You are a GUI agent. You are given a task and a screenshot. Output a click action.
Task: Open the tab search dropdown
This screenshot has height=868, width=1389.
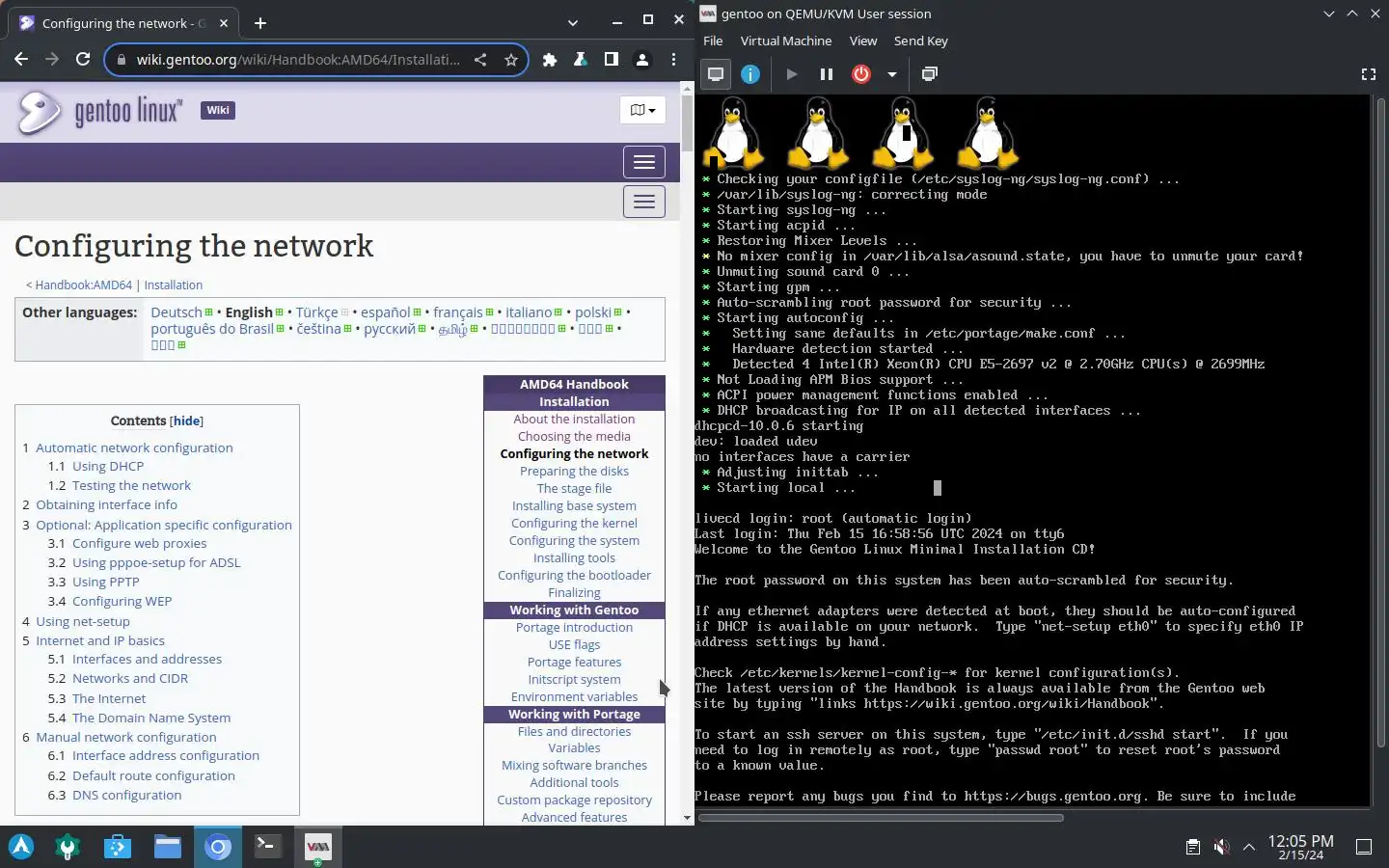coord(573,23)
